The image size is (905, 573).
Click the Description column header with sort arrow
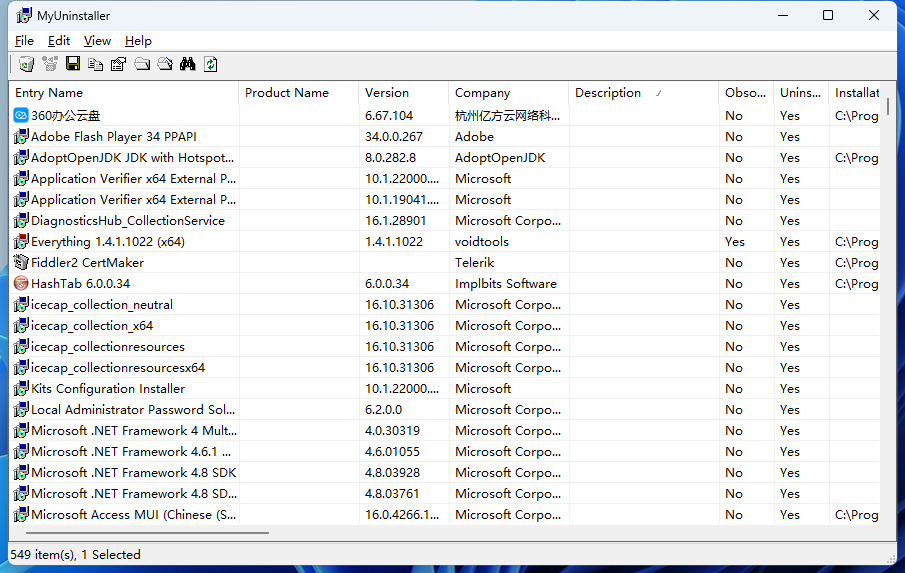pyautogui.click(x=608, y=93)
